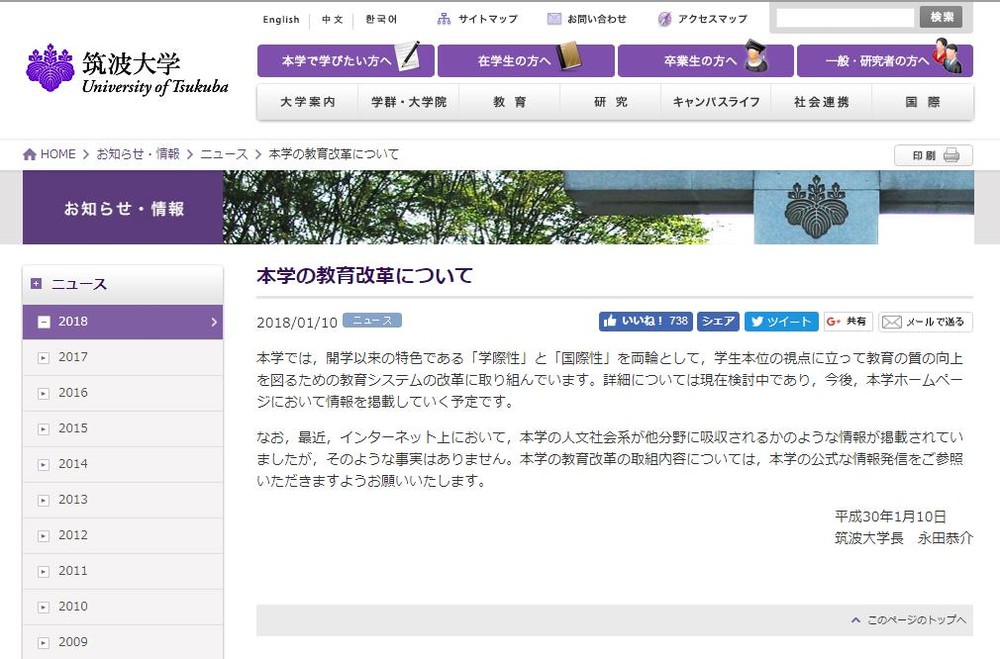Share on Google+ using 共有 icon
The height and width of the screenshot is (659, 1000).
click(x=833, y=321)
